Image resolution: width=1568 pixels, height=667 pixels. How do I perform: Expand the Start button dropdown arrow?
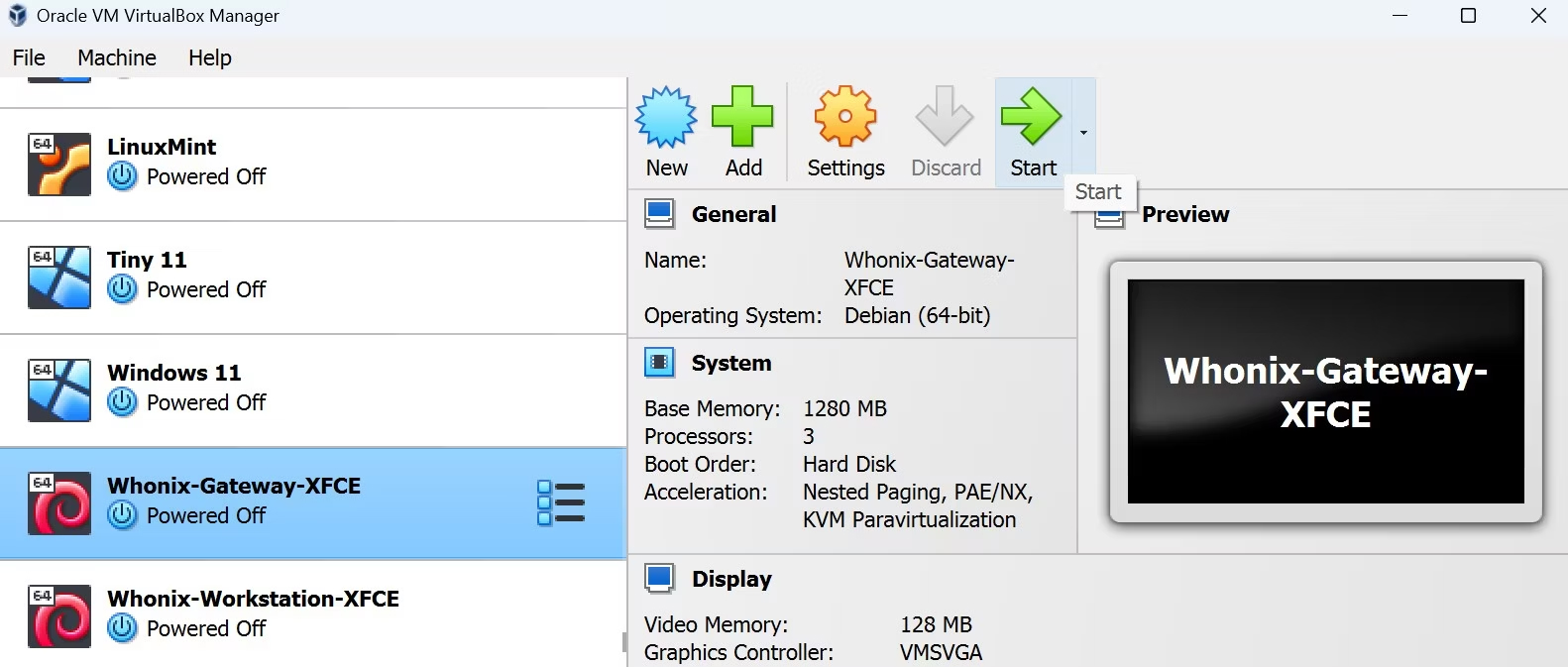1083,133
